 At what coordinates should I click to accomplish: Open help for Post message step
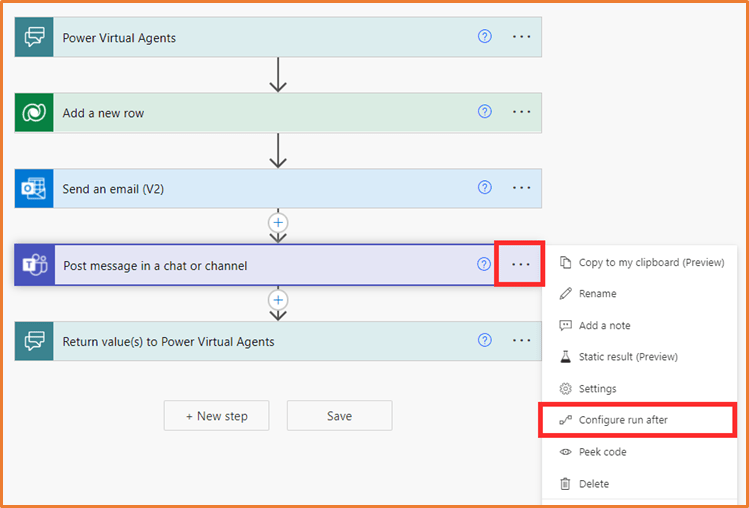484,265
